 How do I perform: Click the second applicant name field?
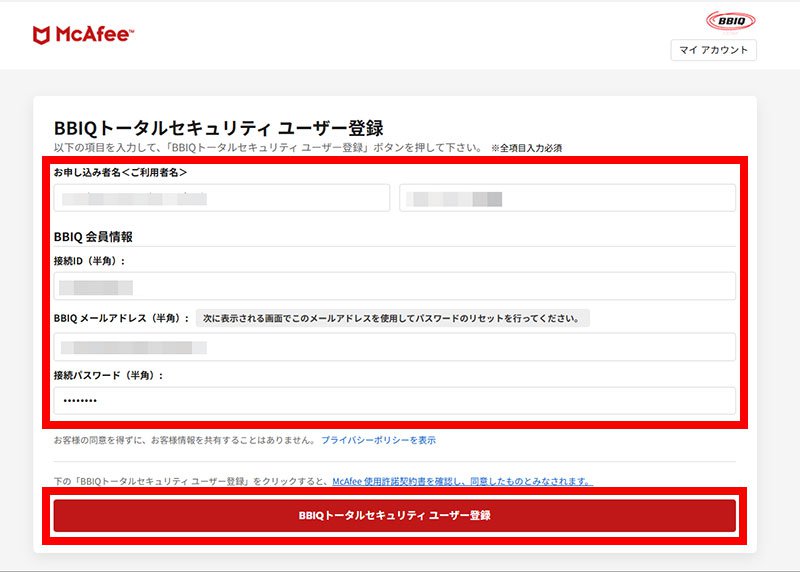[567, 198]
